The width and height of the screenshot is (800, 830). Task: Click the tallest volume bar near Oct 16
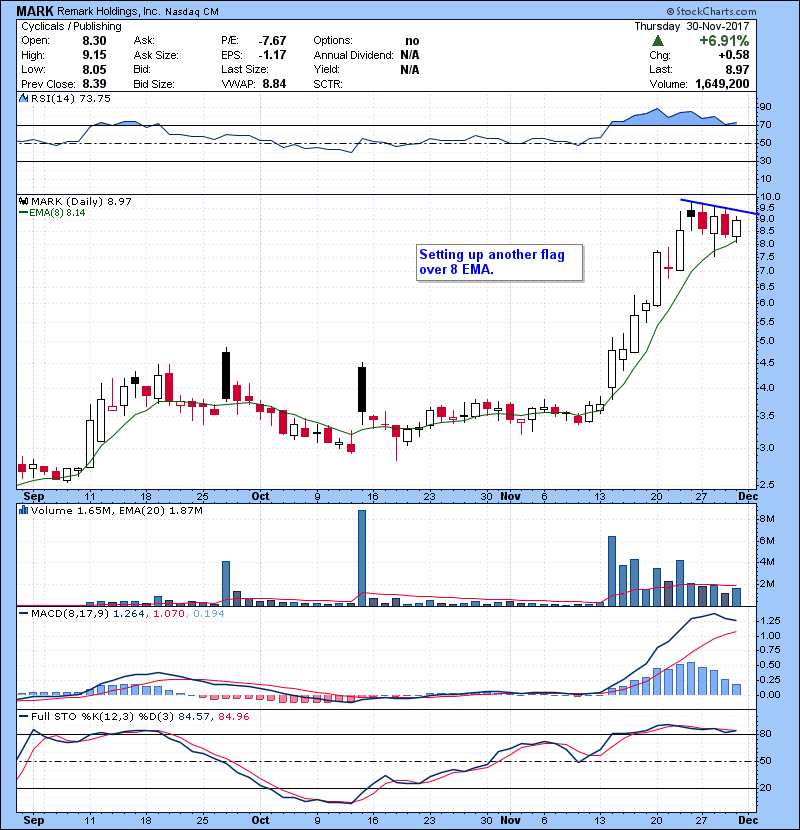click(x=362, y=558)
